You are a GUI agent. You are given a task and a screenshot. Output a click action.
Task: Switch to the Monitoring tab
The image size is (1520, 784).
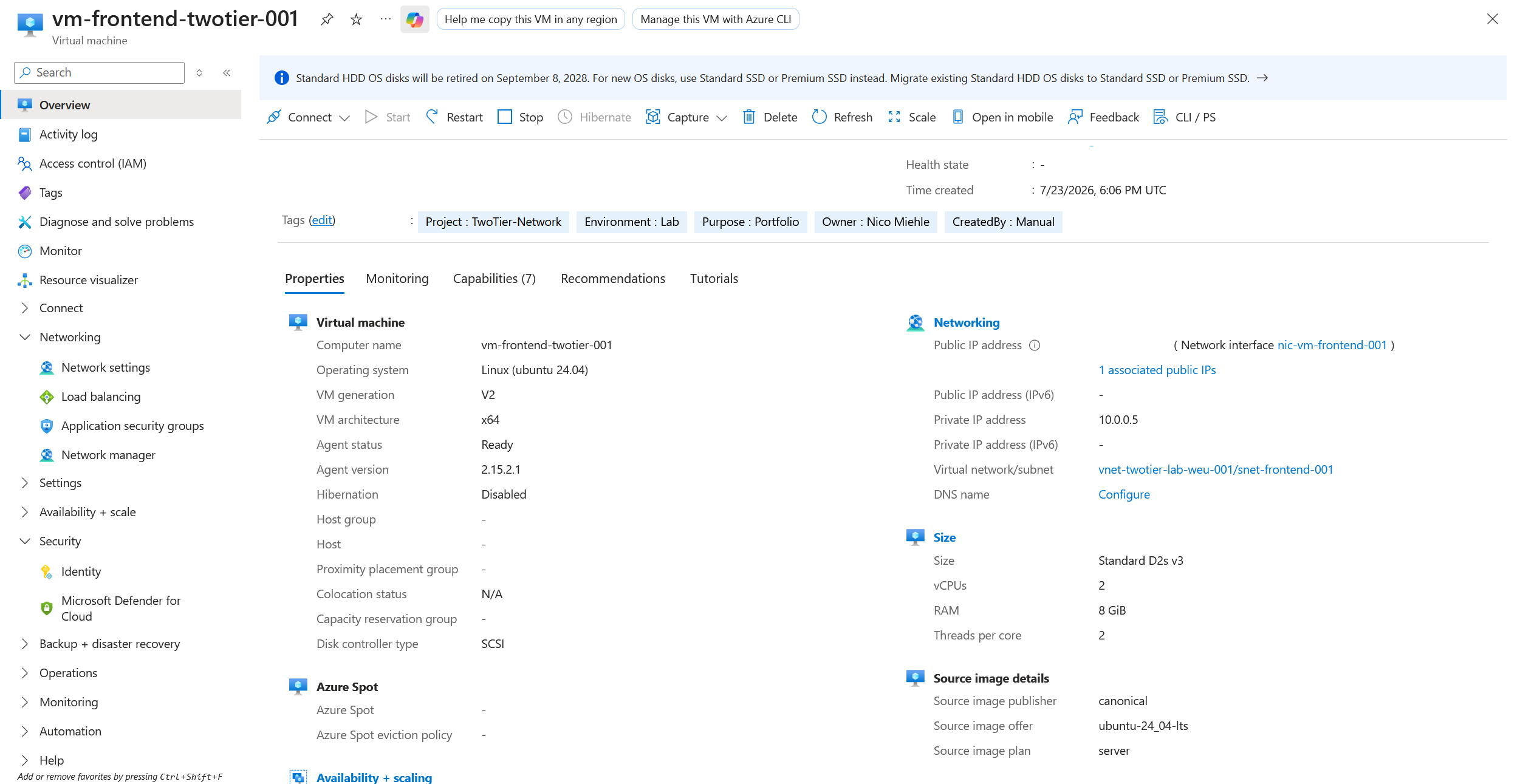click(x=397, y=279)
